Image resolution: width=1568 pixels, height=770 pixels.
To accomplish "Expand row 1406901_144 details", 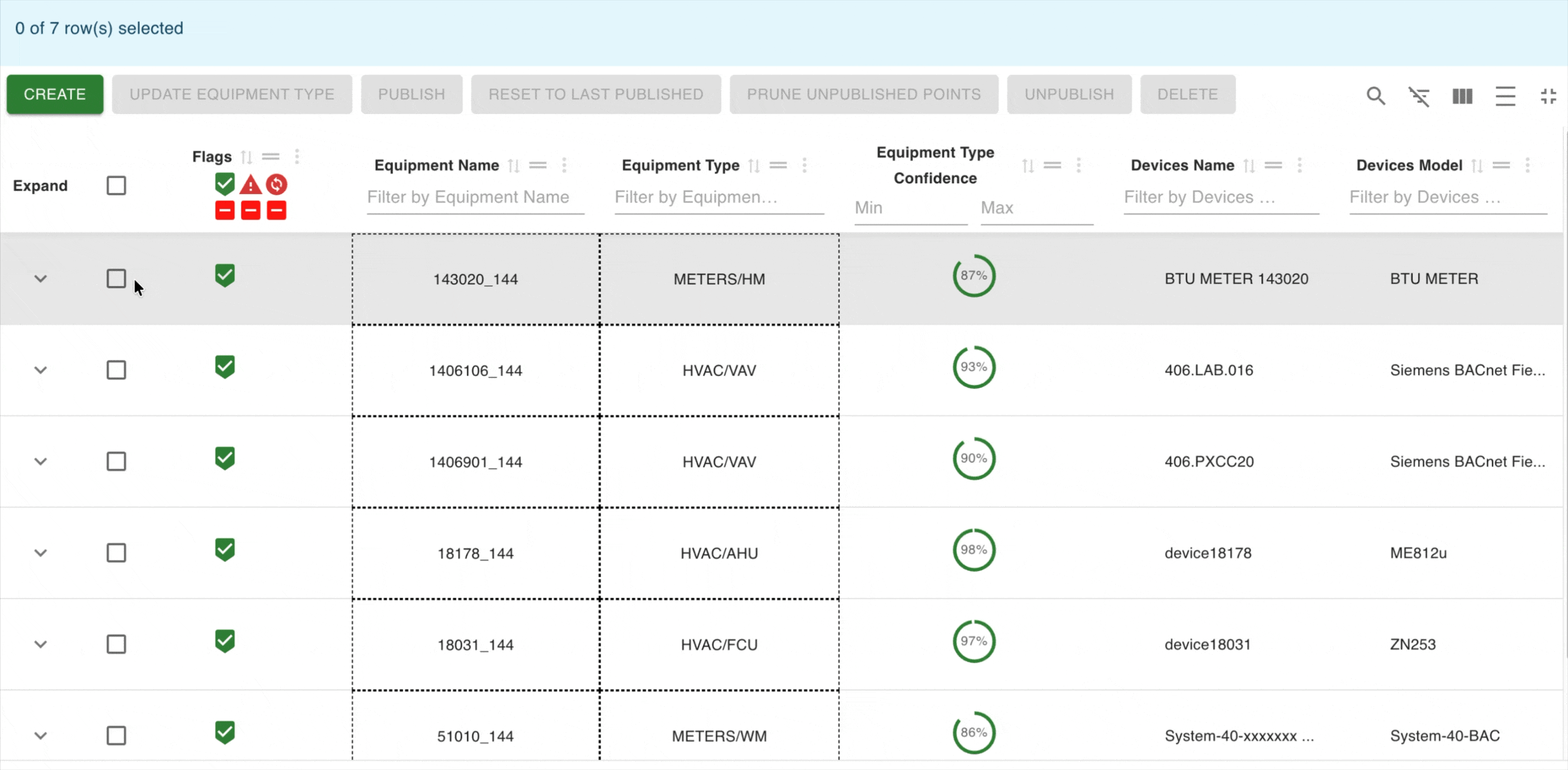I will [x=40, y=461].
